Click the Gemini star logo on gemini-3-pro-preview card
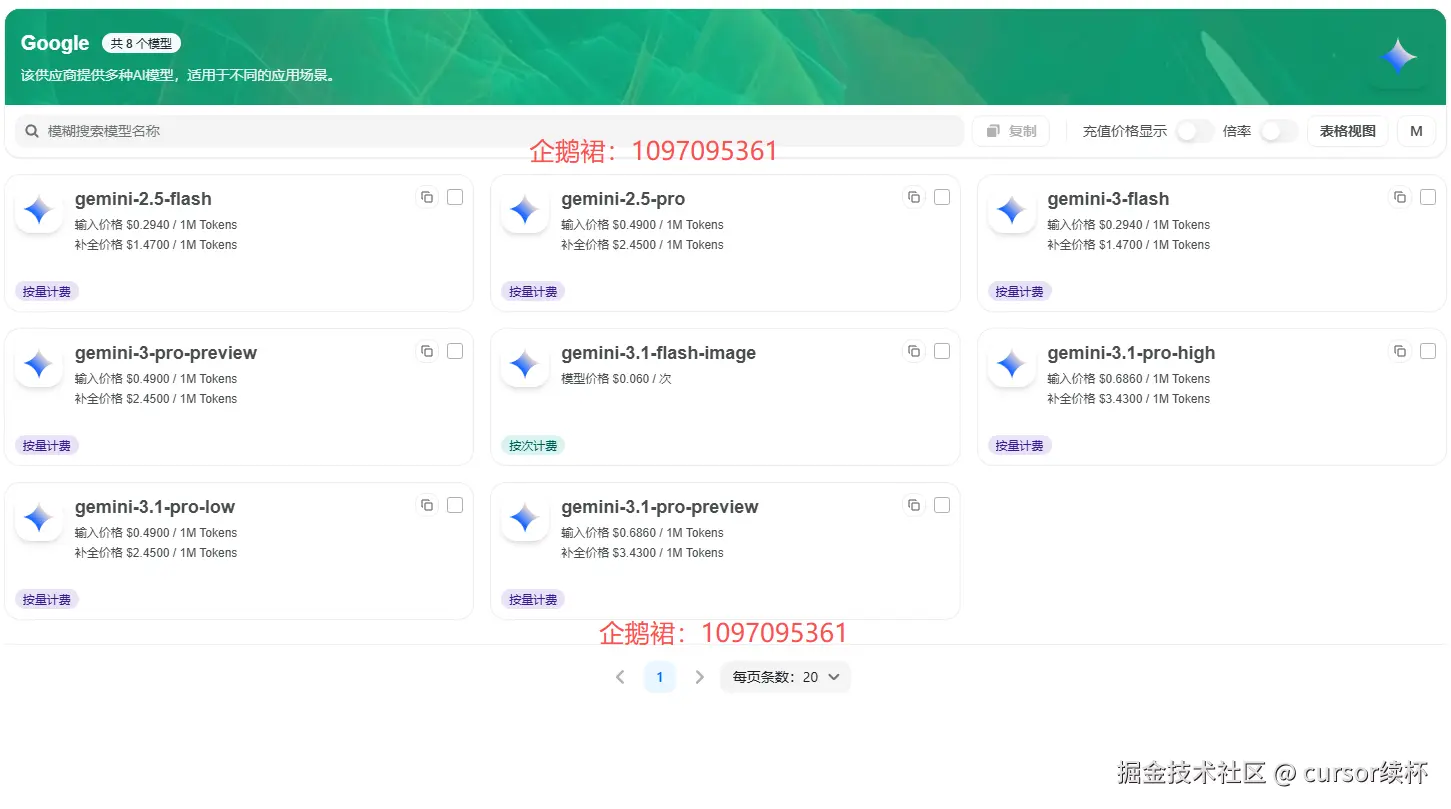This screenshot has height=809, width=1451. pyautogui.click(x=37, y=364)
